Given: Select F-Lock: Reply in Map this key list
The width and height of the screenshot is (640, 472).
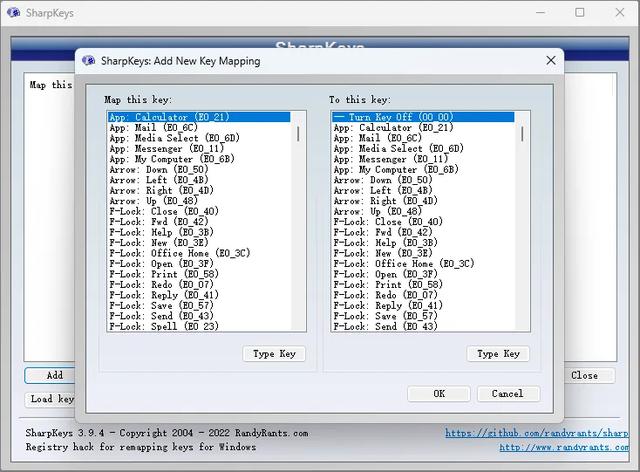Looking at the screenshot, I should click(x=199, y=295).
